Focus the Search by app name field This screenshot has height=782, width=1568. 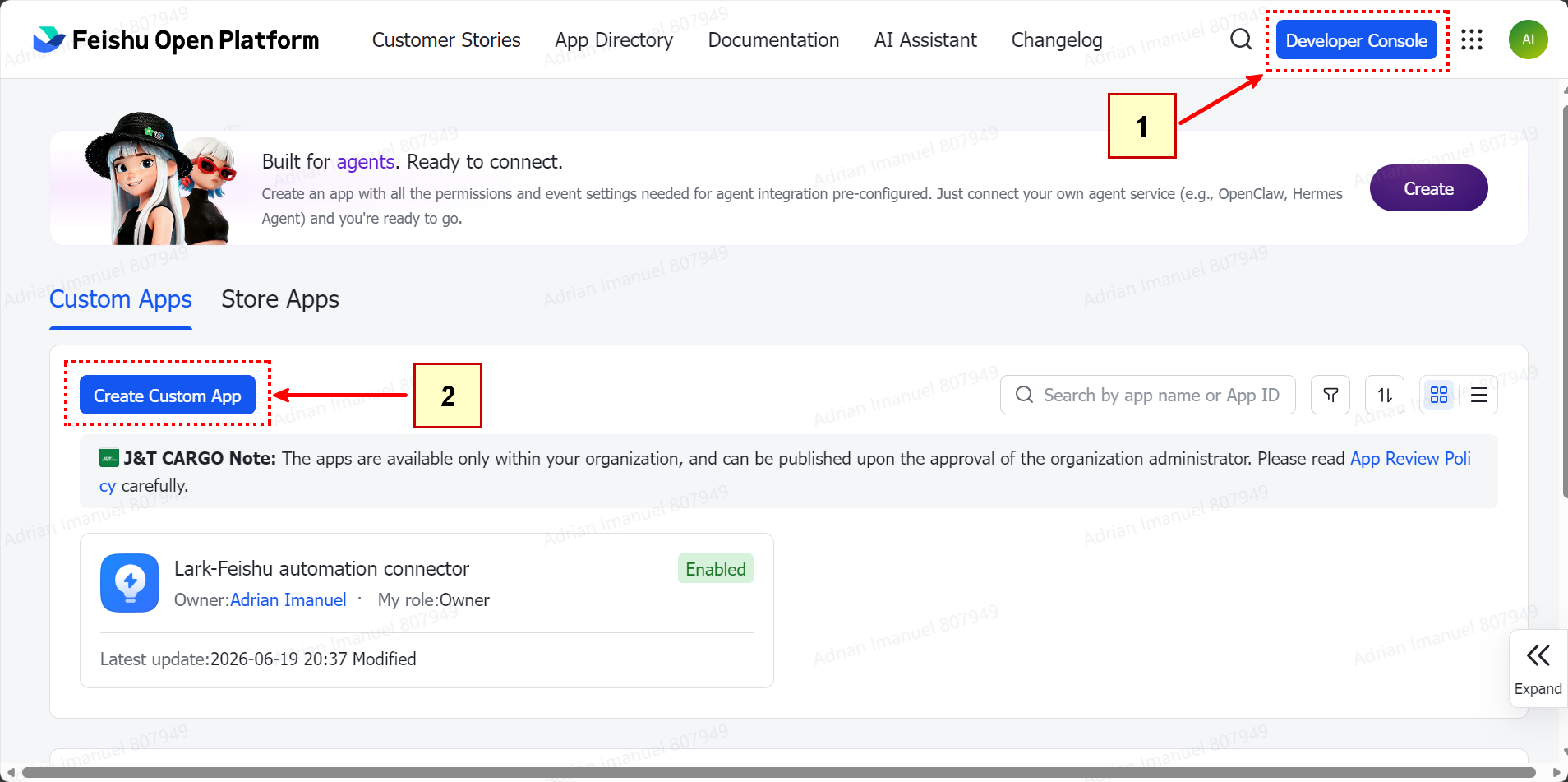1148,395
